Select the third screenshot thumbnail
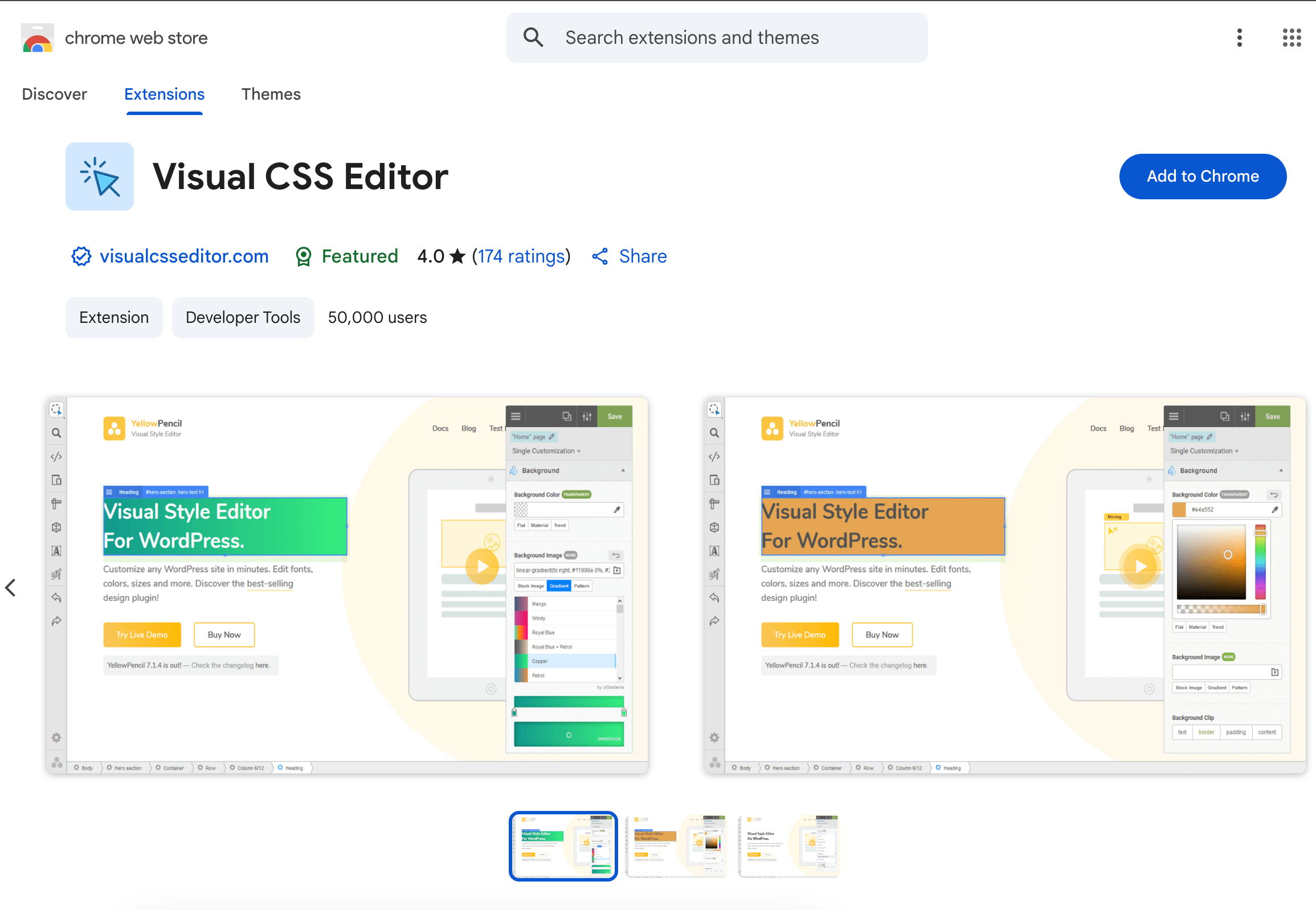 789,846
